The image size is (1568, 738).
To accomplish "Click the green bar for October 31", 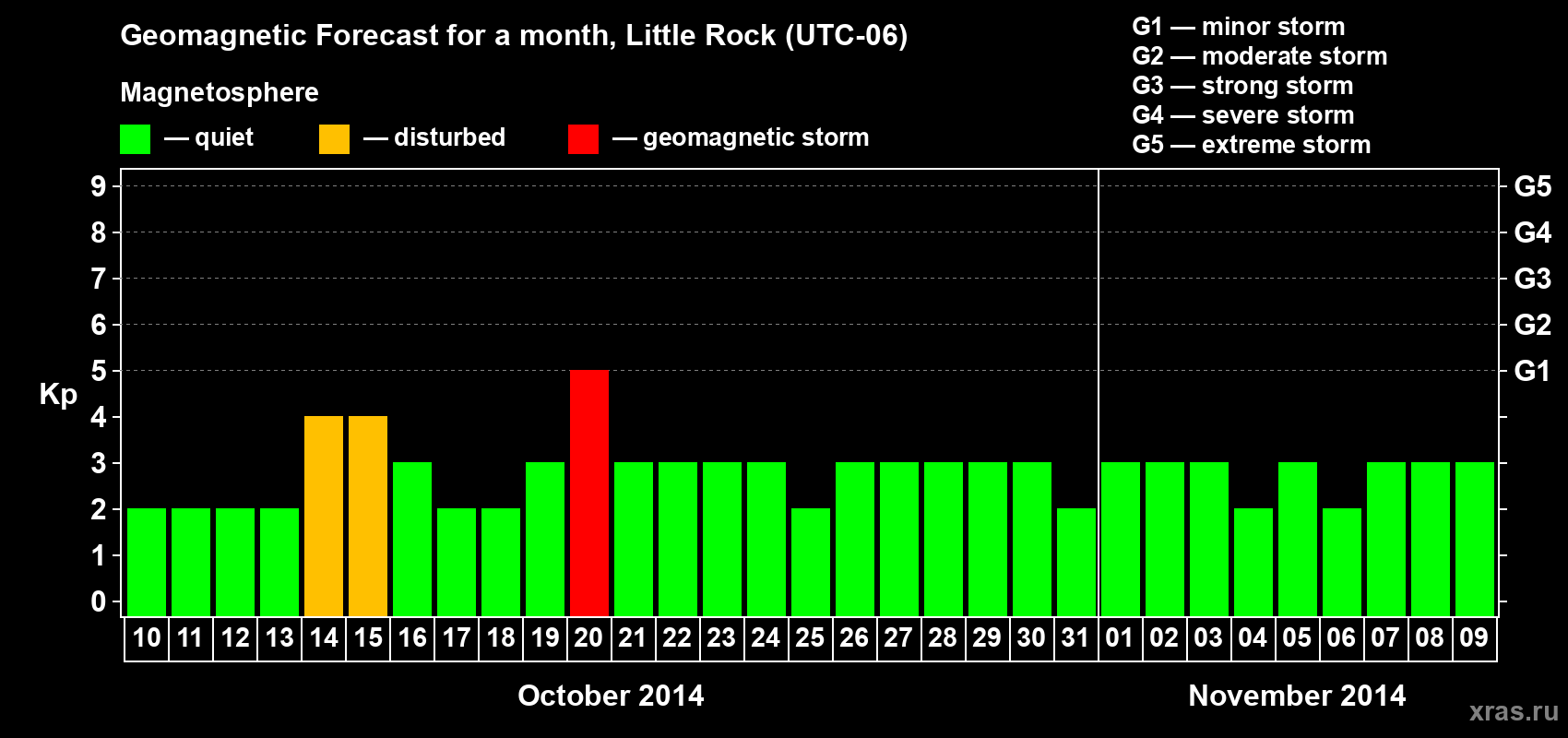I will coord(1076,562).
